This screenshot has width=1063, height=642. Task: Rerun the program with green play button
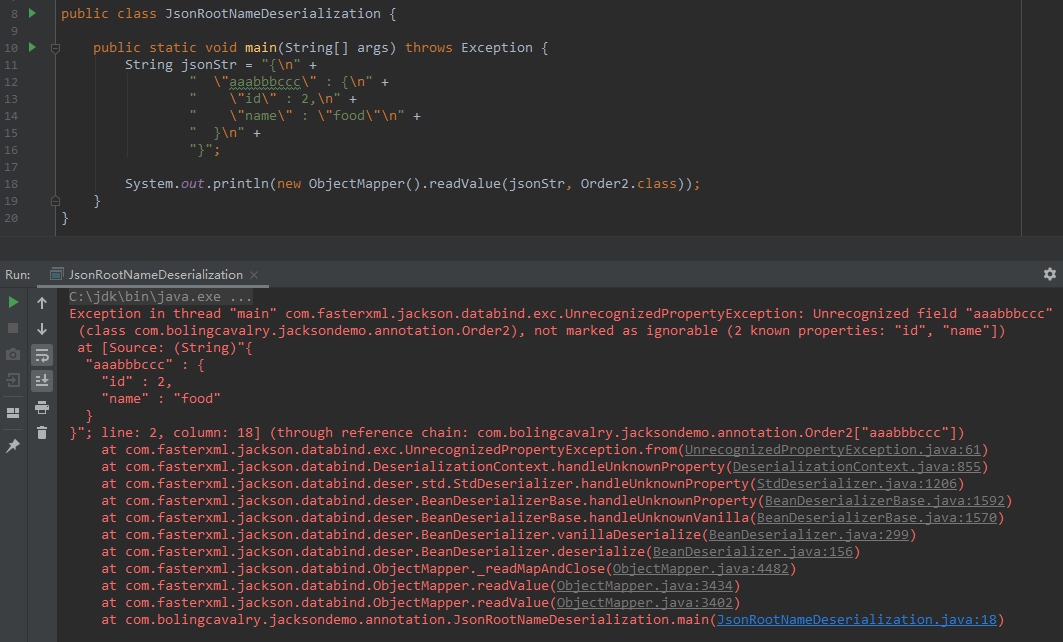13,302
